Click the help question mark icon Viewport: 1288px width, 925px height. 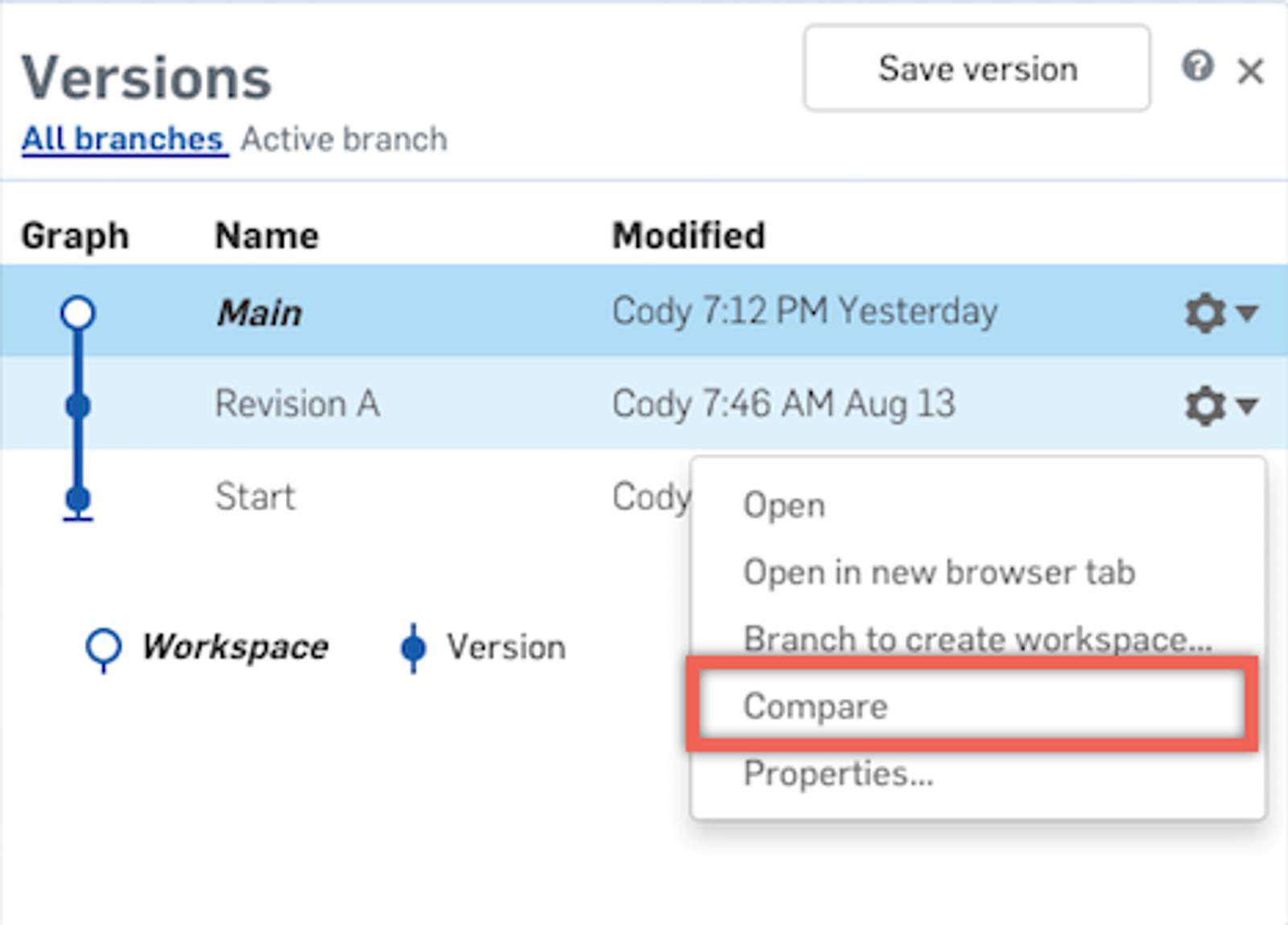coord(1197,67)
